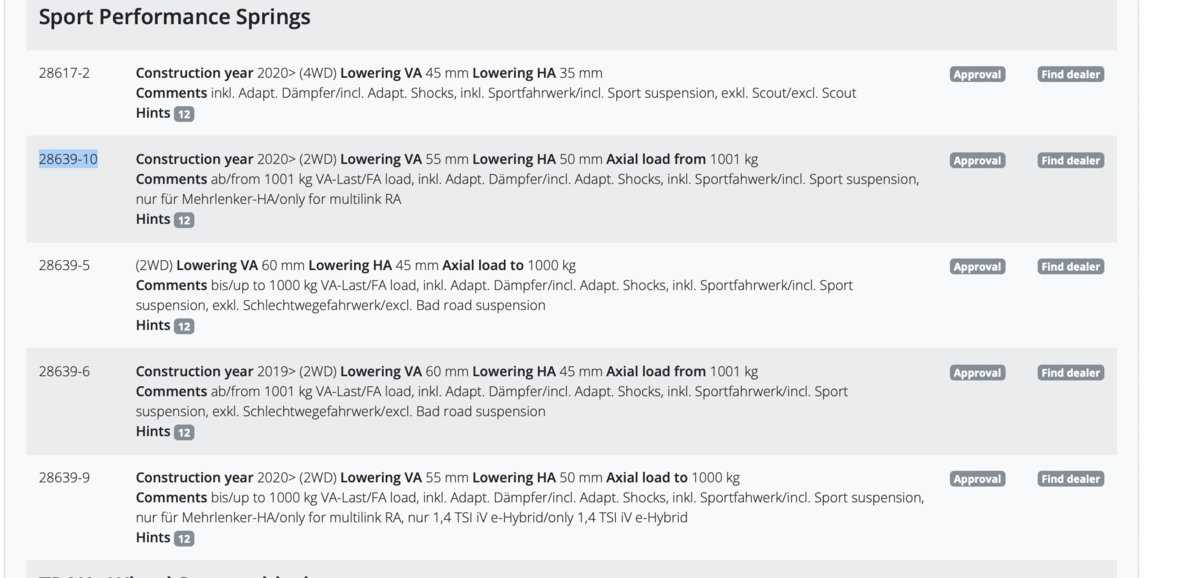Click Find dealer for 28639-10
This screenshot has width=1200, height=578.
click(1070, 160)
